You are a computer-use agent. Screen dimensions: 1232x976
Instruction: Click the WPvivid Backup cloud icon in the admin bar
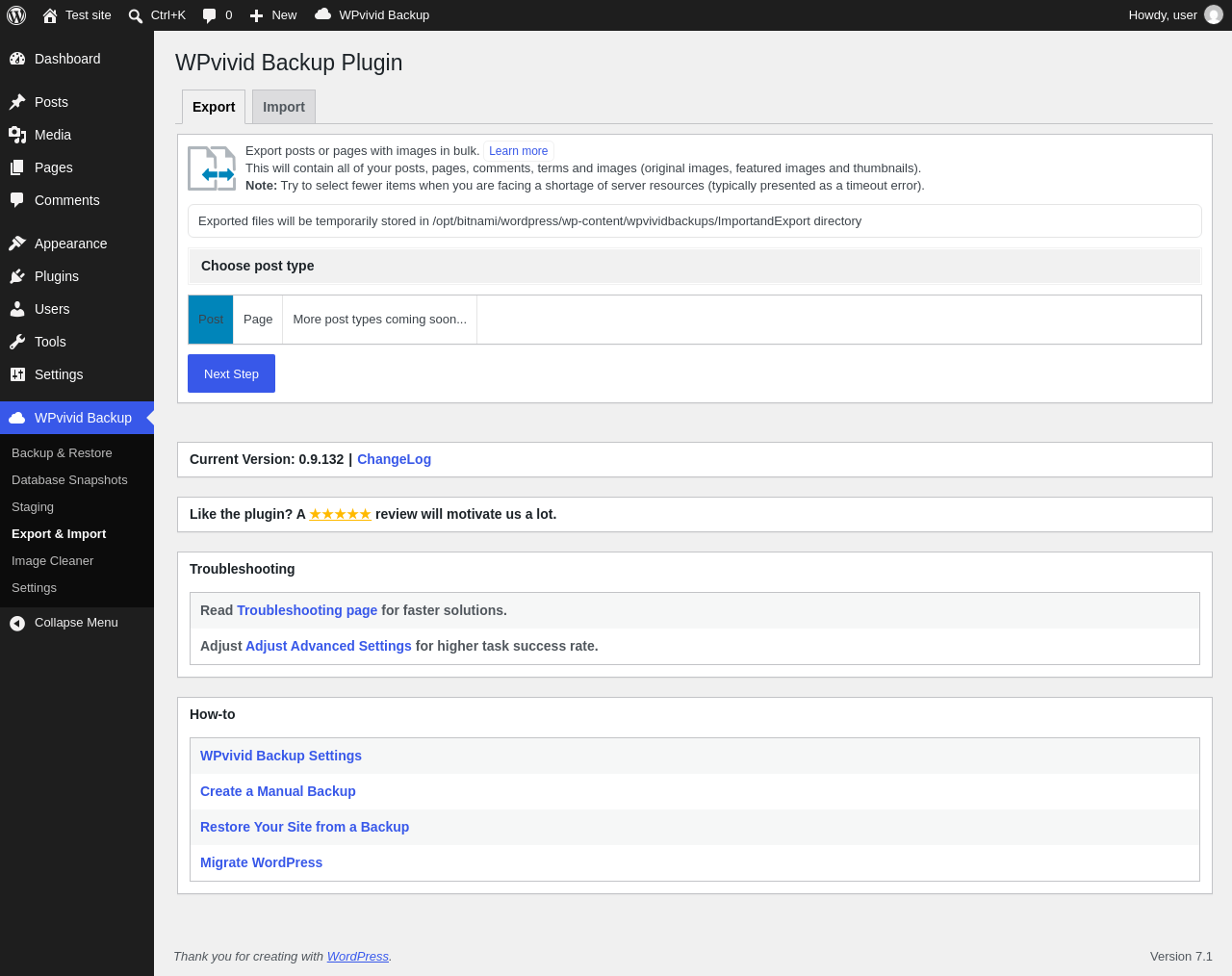pos(323,14)
